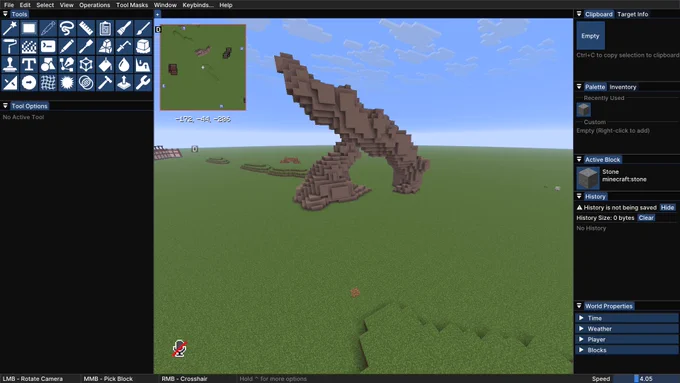
Task: Select the concentric rings Smooth tool
Action: point(86,82)
